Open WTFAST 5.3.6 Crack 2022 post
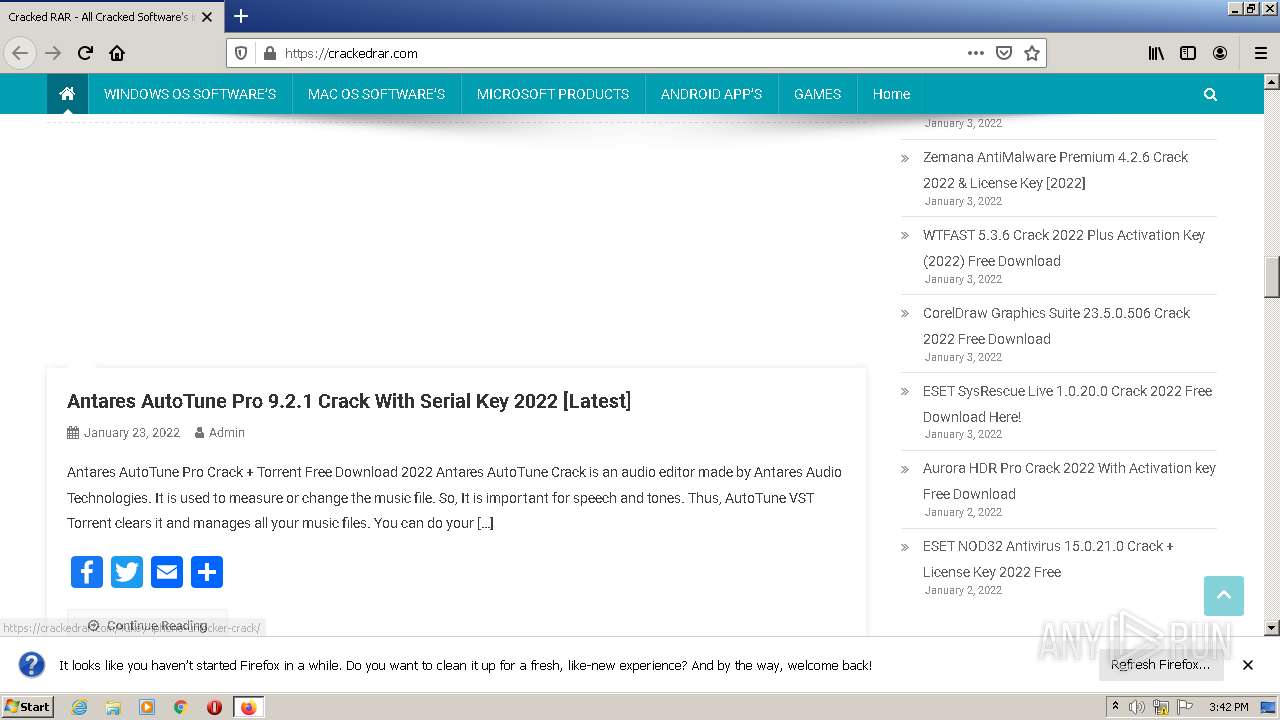Viewport: 1280px width, 720px height. [x=1063, y=248]
